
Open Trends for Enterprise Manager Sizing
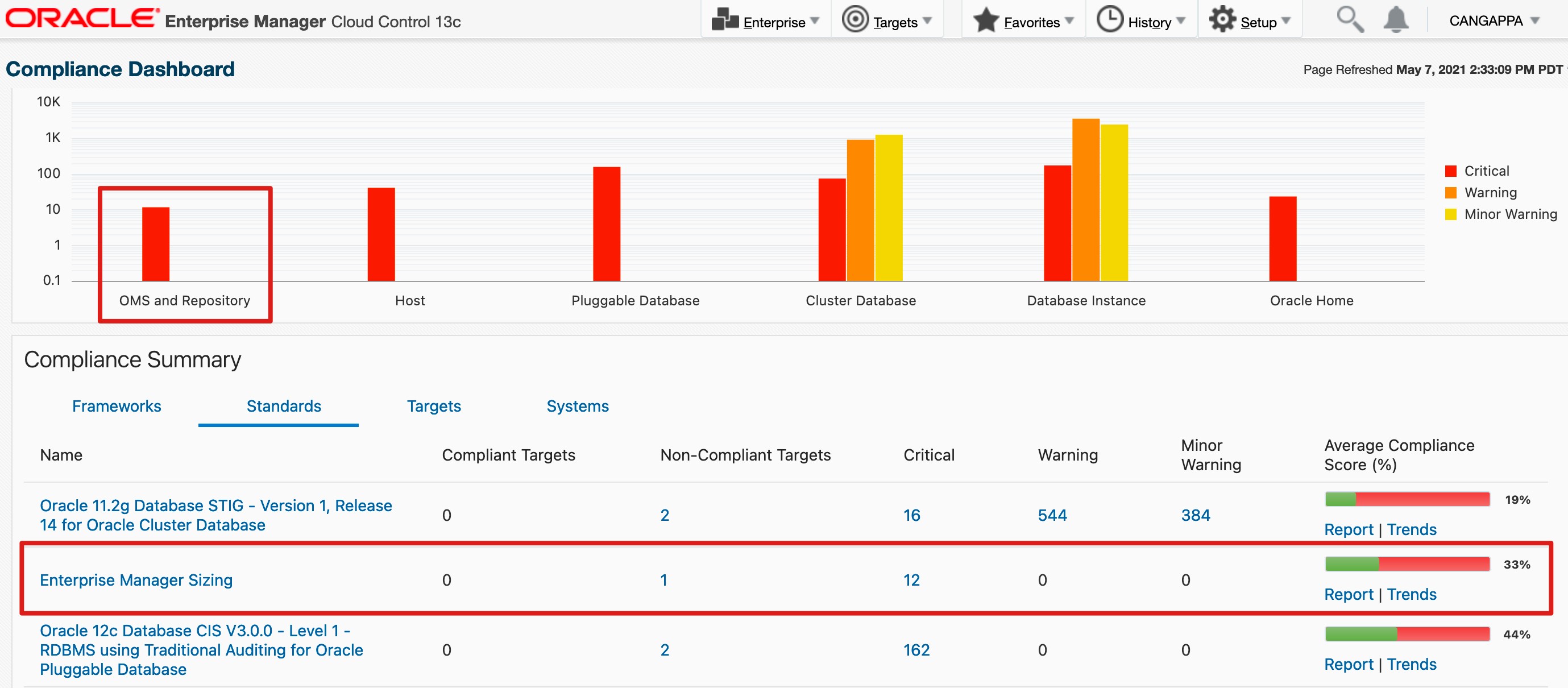(x=1412, y=594)
